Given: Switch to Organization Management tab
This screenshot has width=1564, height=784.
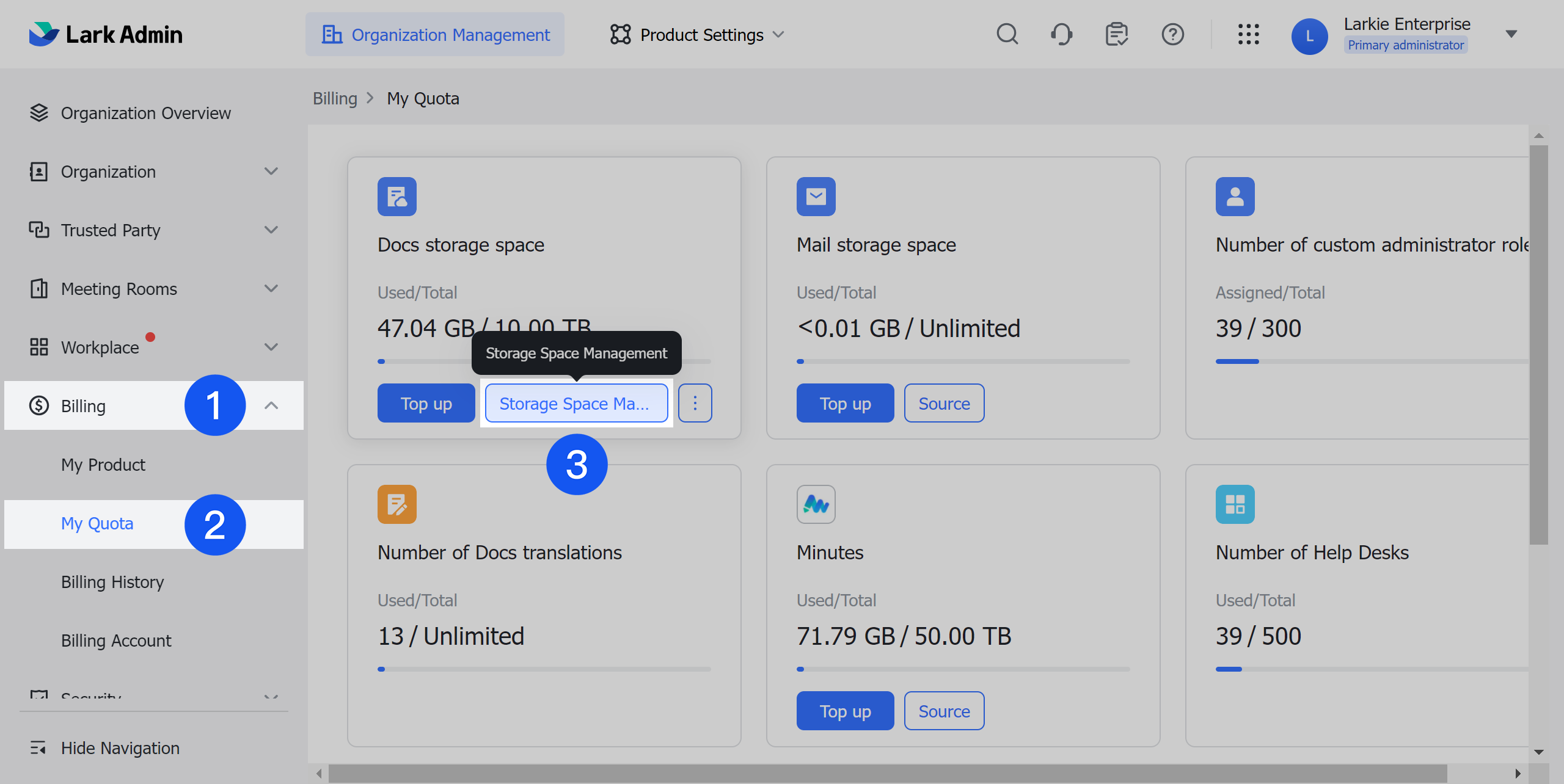Looking at the screenshot, I should [435, 35].
